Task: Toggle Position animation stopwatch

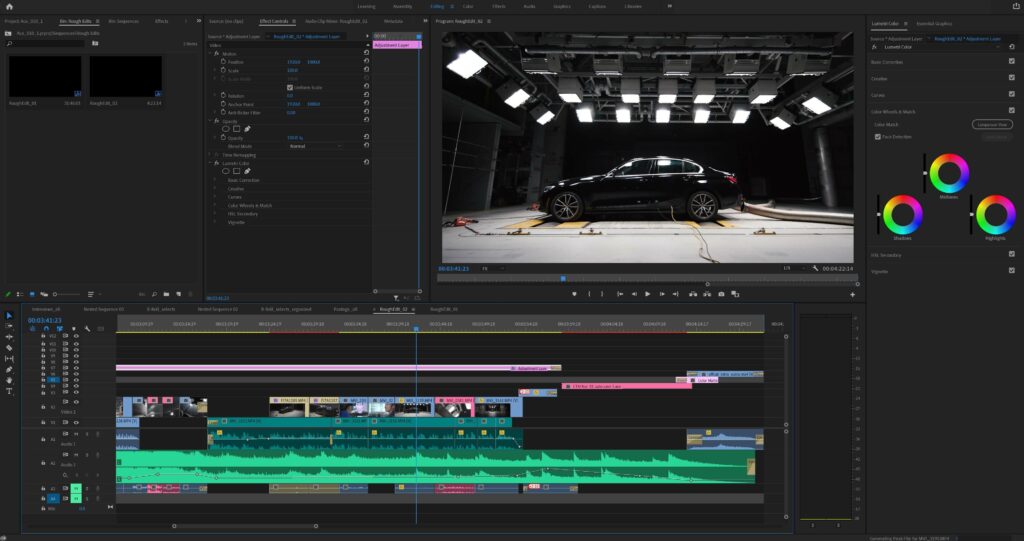Action: click(x=223, y=62)
